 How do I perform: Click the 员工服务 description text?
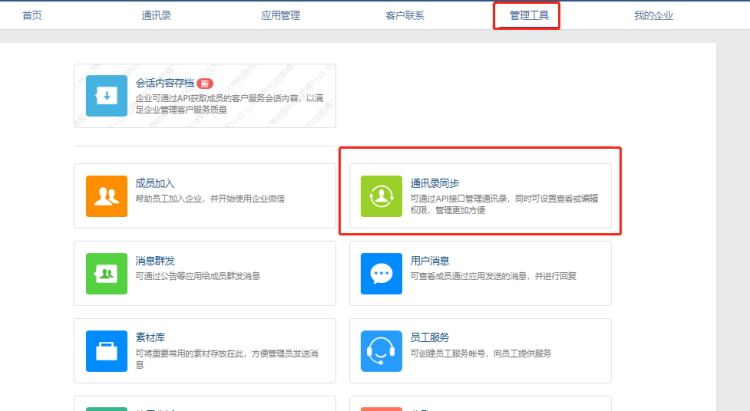click(x=480, y=353)
